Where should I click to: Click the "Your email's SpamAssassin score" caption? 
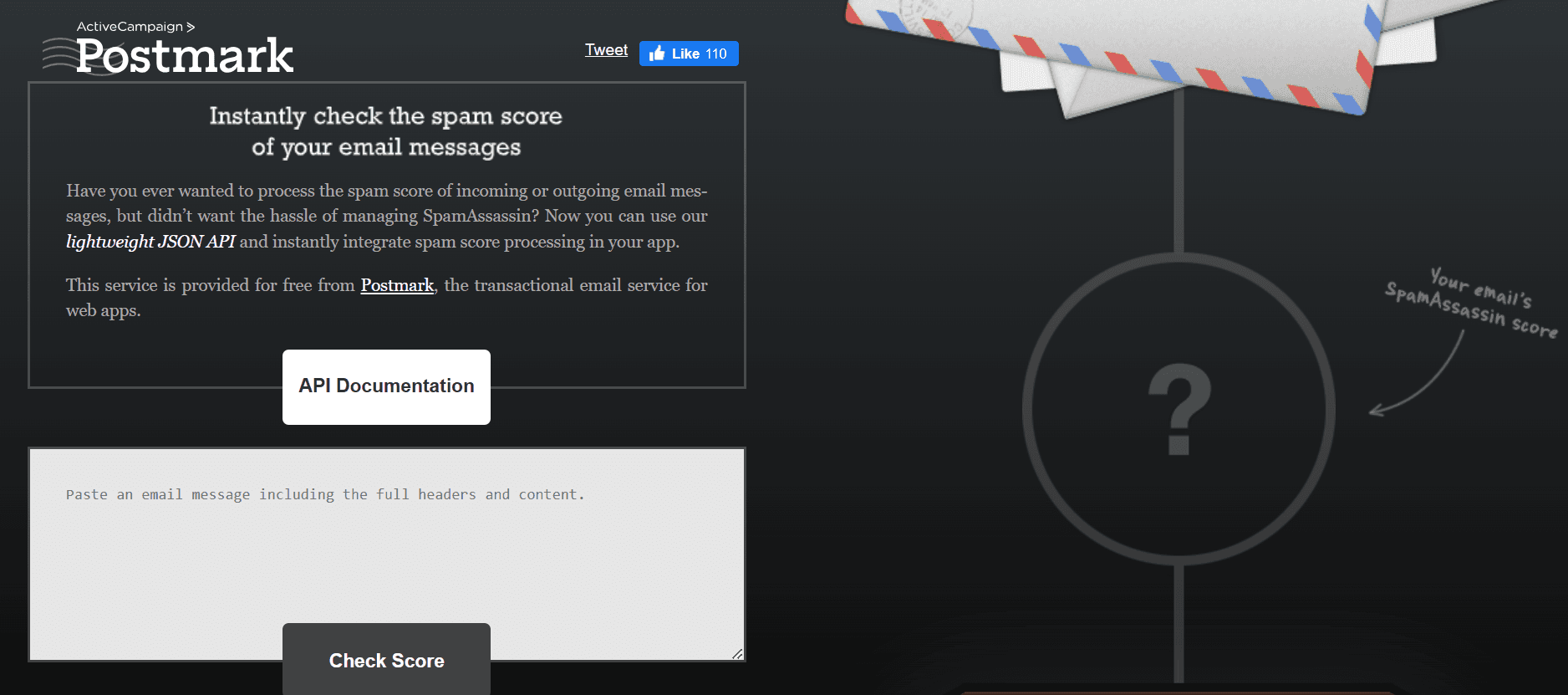point(1472,303)
